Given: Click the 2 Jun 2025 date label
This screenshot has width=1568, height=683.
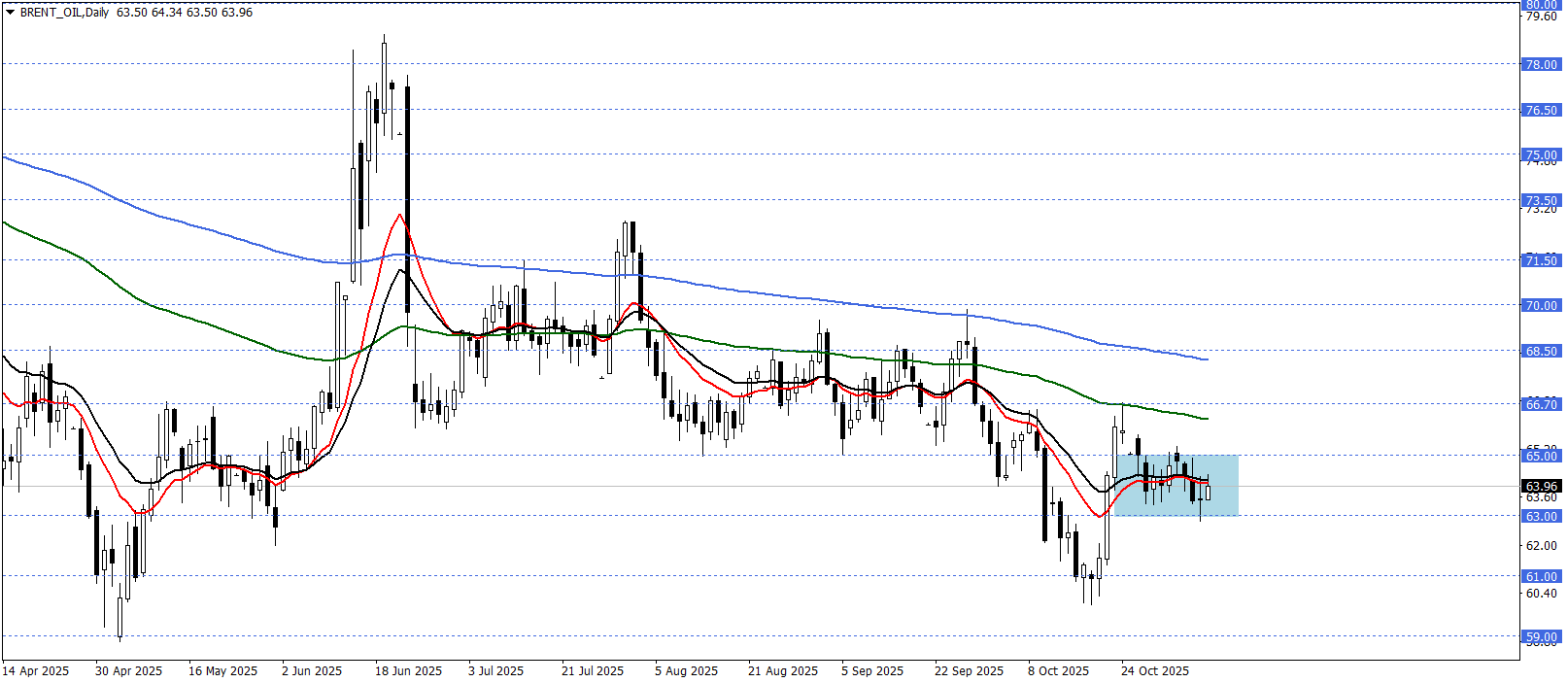Looking at the screenshot, I should [x=312, y=670].
